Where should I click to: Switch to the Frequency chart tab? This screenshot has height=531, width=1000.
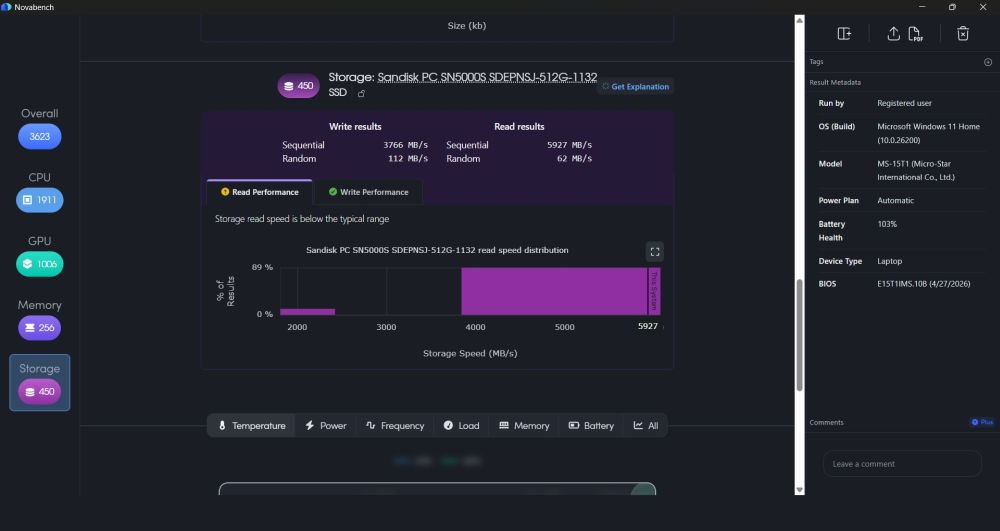click(x=395, y=425)
